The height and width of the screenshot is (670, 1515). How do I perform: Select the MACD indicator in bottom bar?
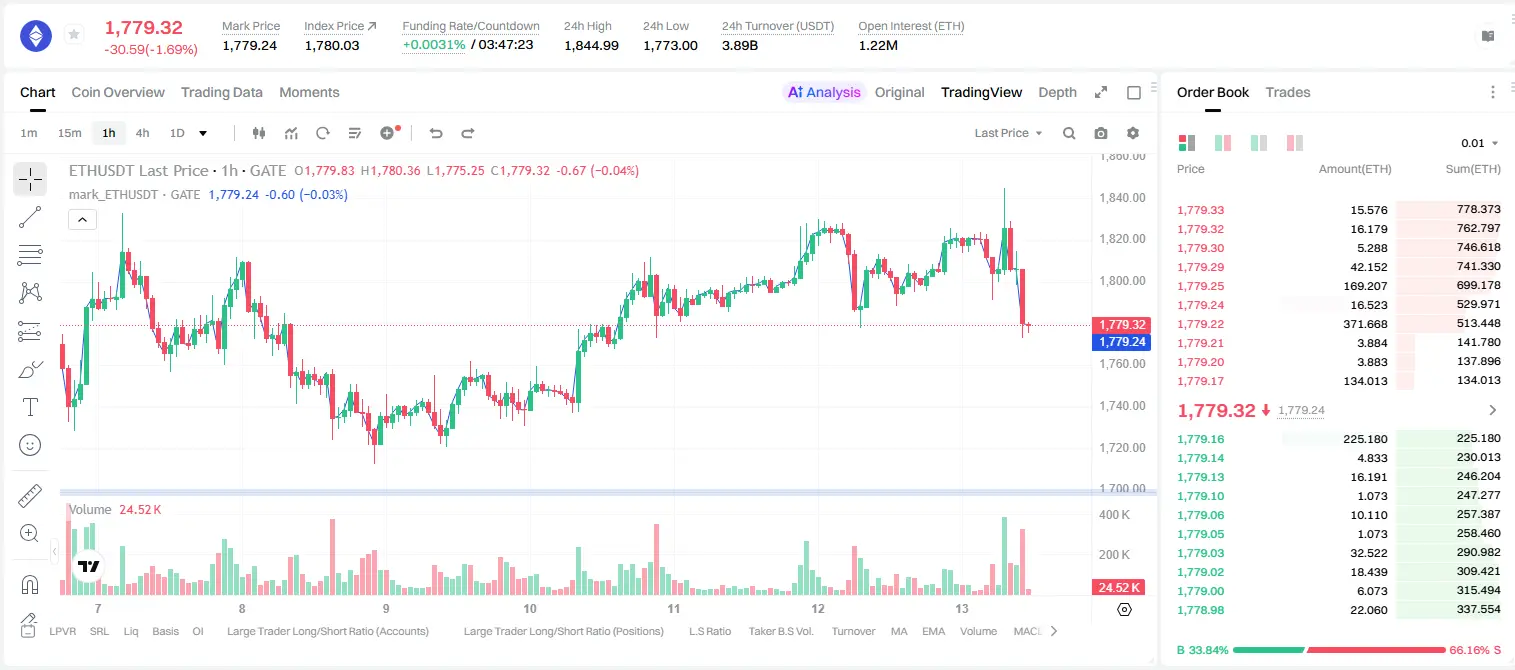[1028, 631]
